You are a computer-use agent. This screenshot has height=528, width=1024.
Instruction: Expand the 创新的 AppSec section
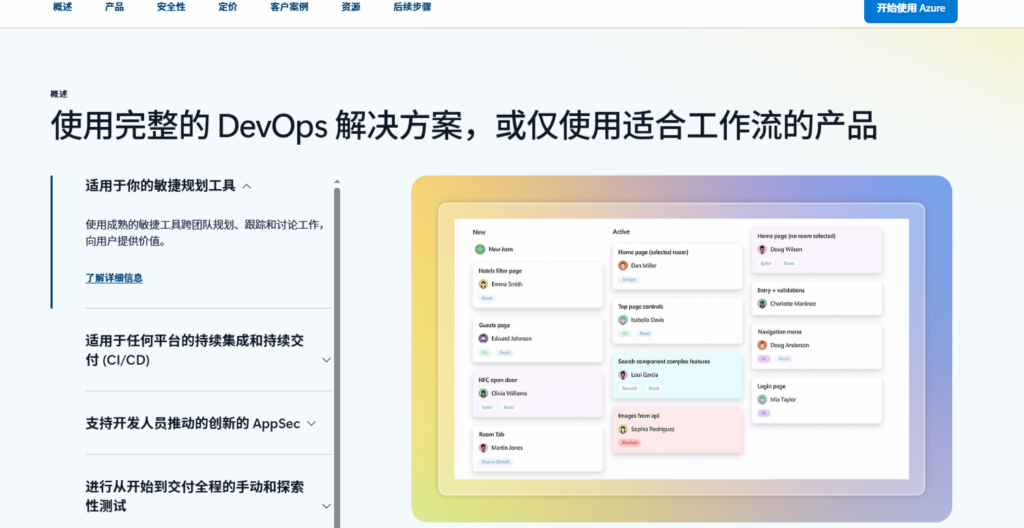(201, 423)
